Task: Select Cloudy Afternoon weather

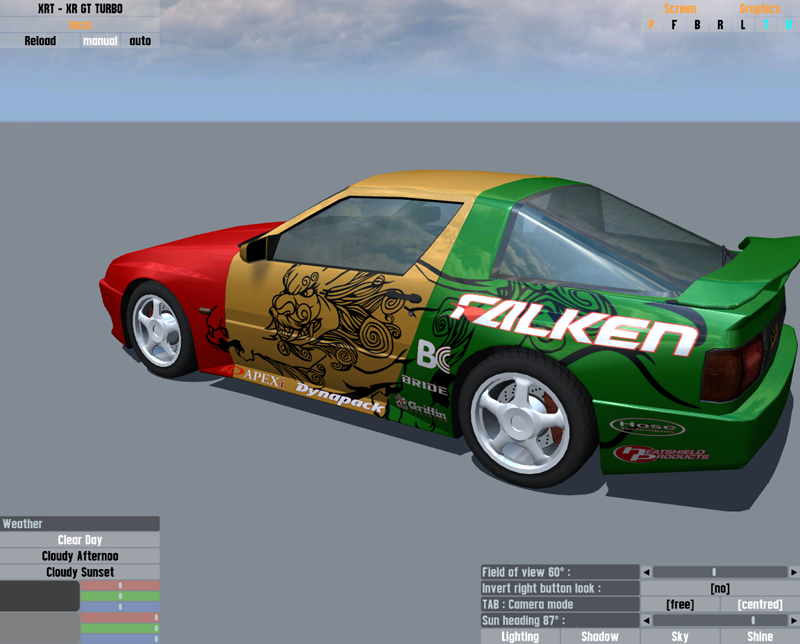Action: pyautogui.click(x=80, y=556)
